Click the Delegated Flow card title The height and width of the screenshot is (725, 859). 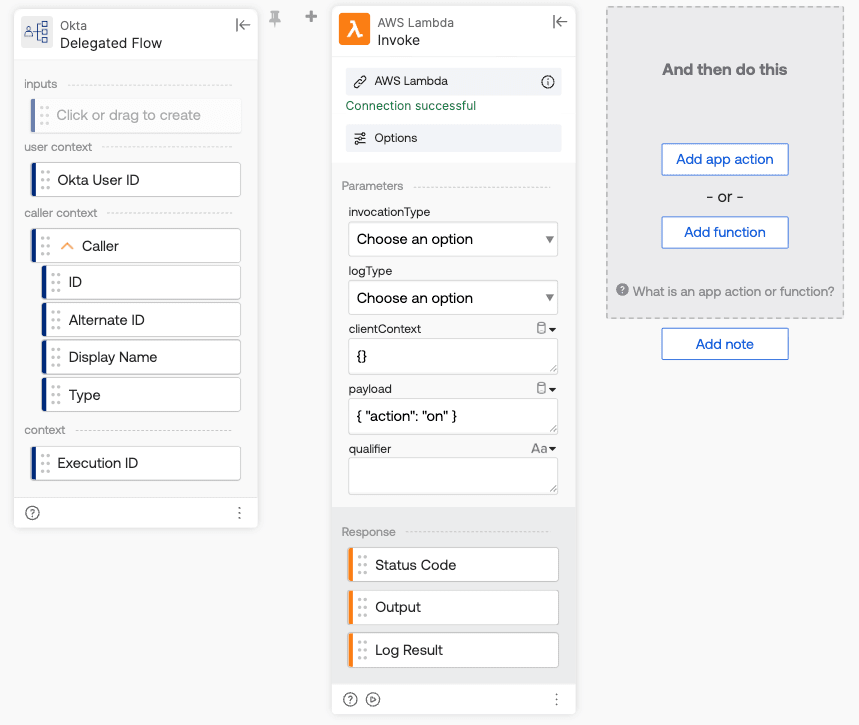(111, 43)
